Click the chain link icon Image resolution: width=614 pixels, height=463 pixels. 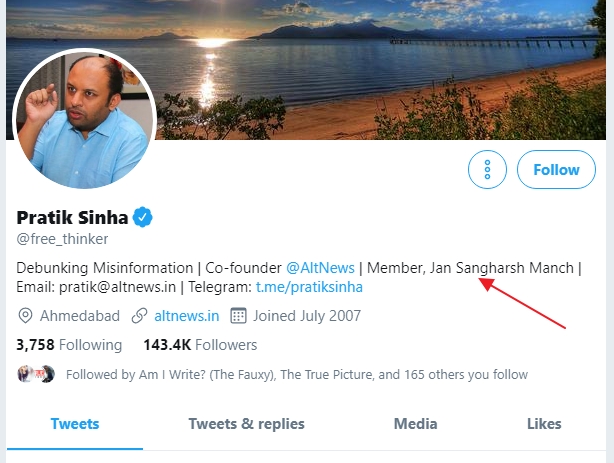pyautogui.click(x=138, y=316)
